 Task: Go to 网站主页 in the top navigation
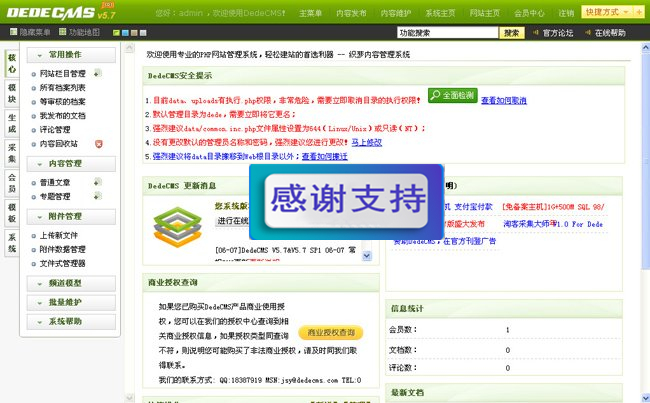click(485, 13)
